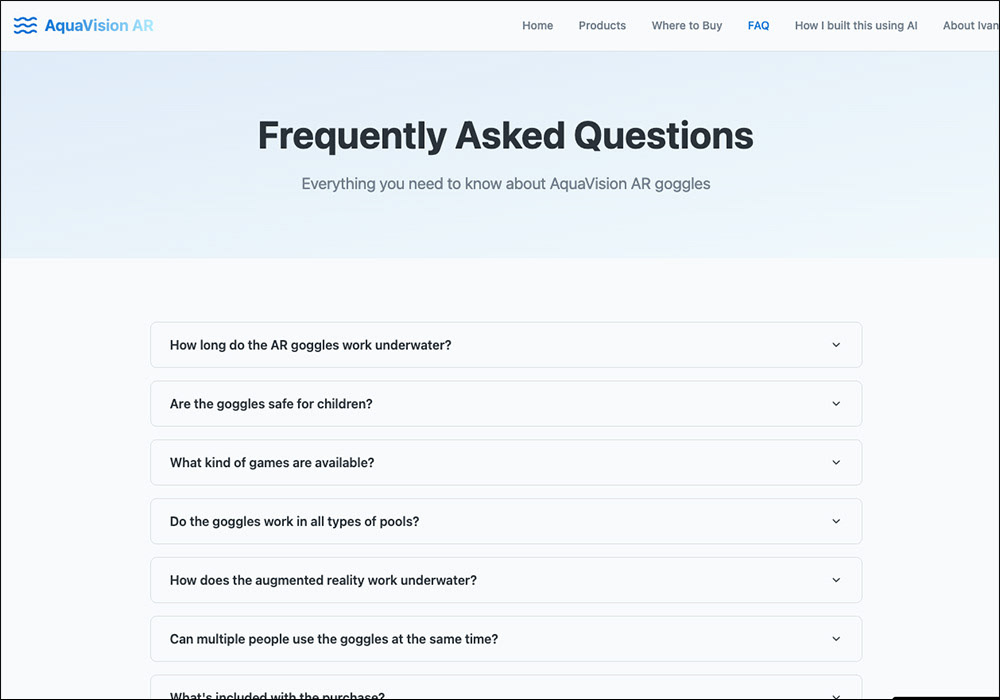Click the AquaVision AR brand name

tap(99, 25)
